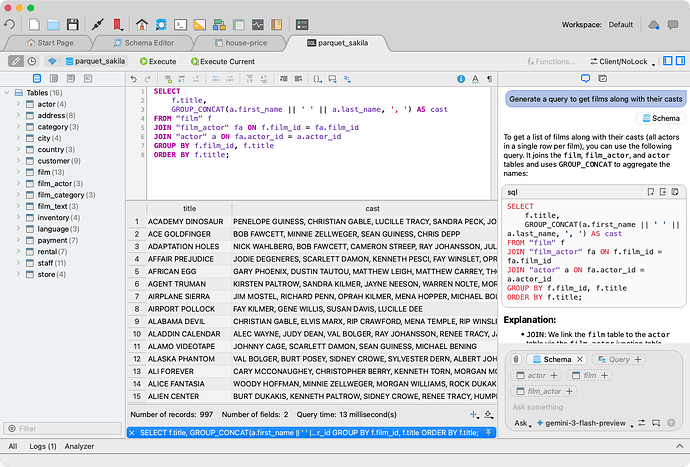Open Schema Editor from the magnifier-database toolbar icon

click(161, 25)
